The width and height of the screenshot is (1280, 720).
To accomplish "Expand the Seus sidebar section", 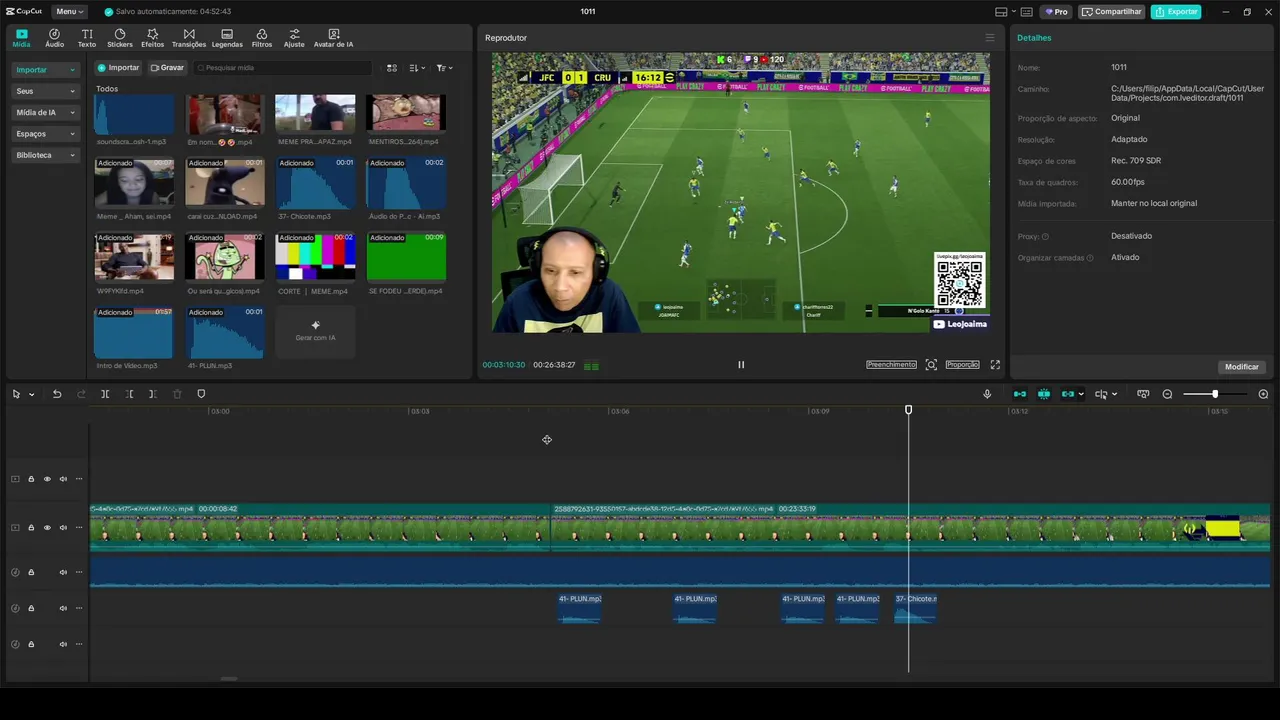I will click(45, 91).
